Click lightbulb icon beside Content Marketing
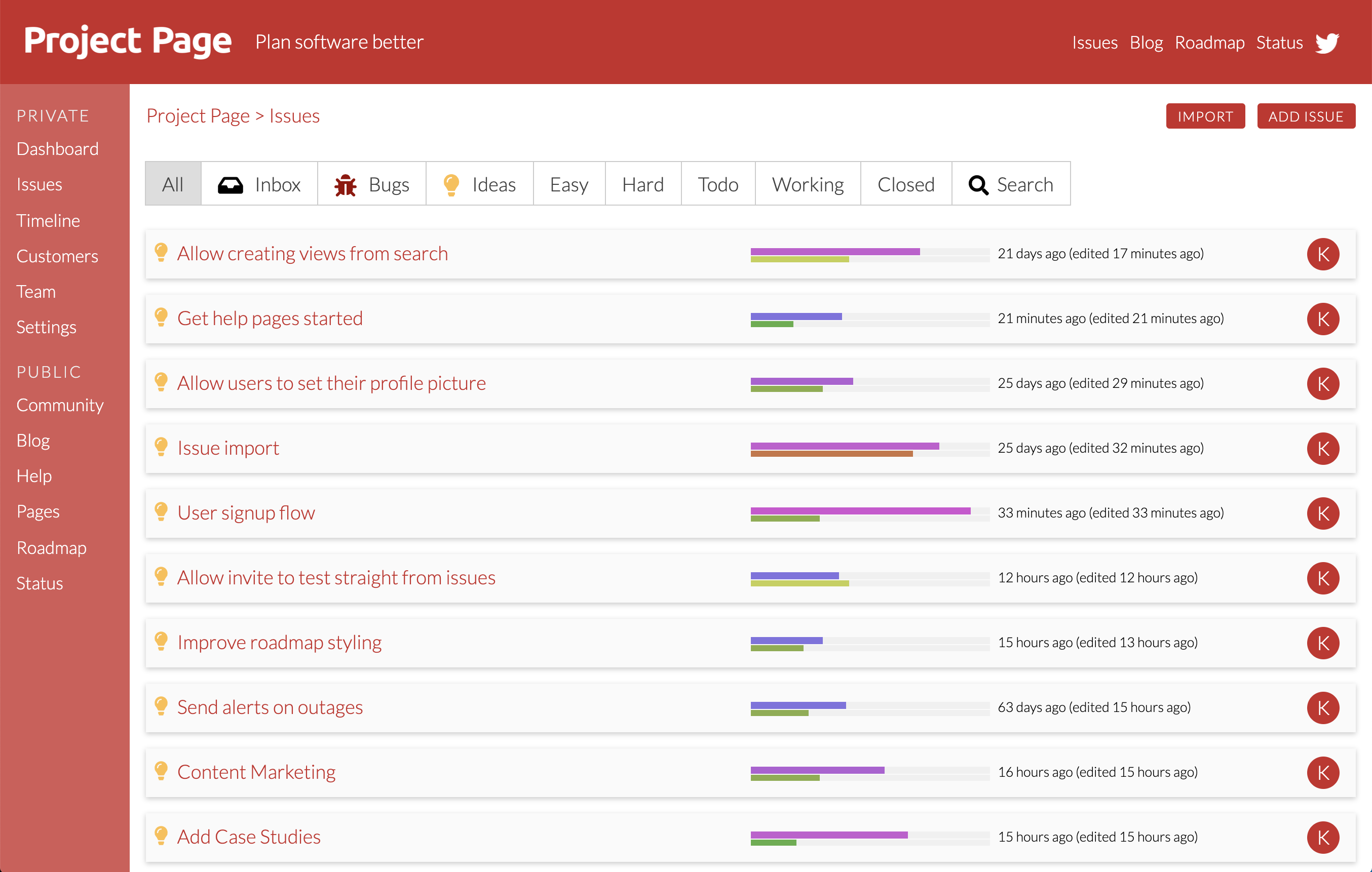The image size is (1372, 872). pos(161,771)
